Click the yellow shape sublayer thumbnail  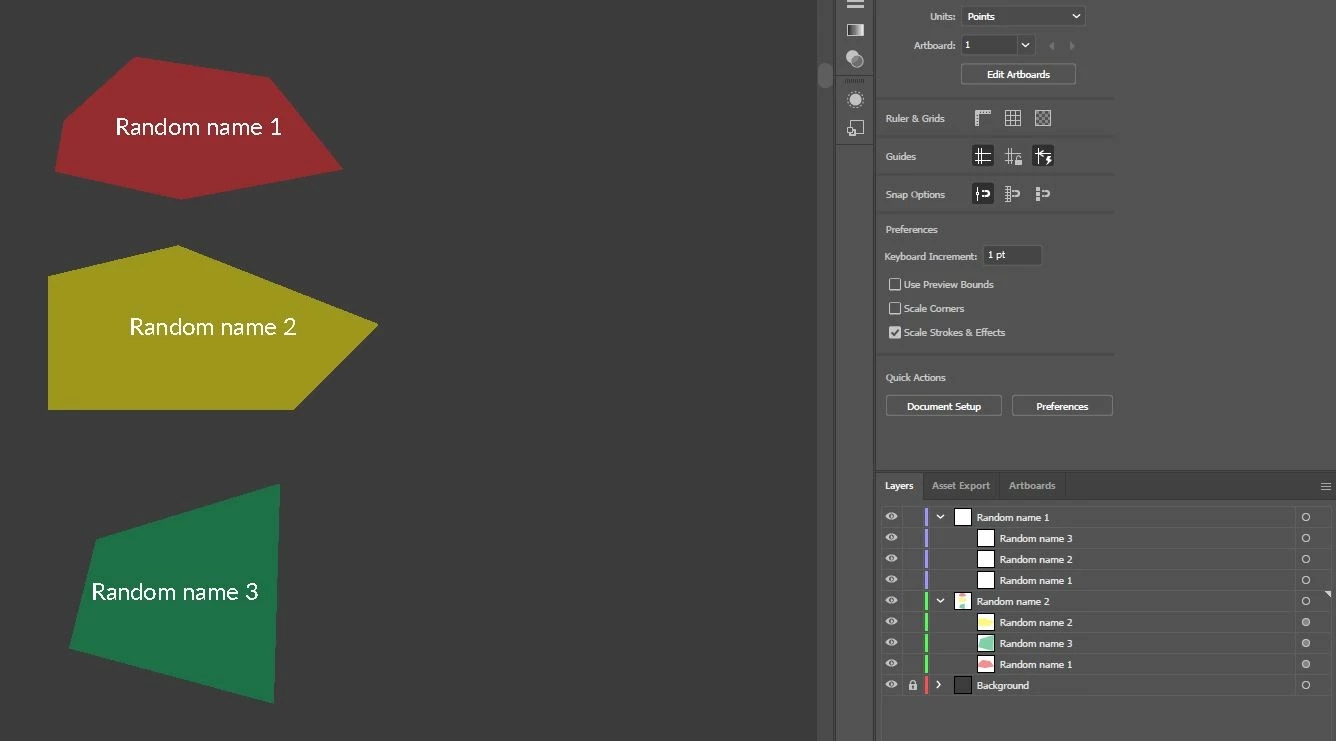point(986,623)
